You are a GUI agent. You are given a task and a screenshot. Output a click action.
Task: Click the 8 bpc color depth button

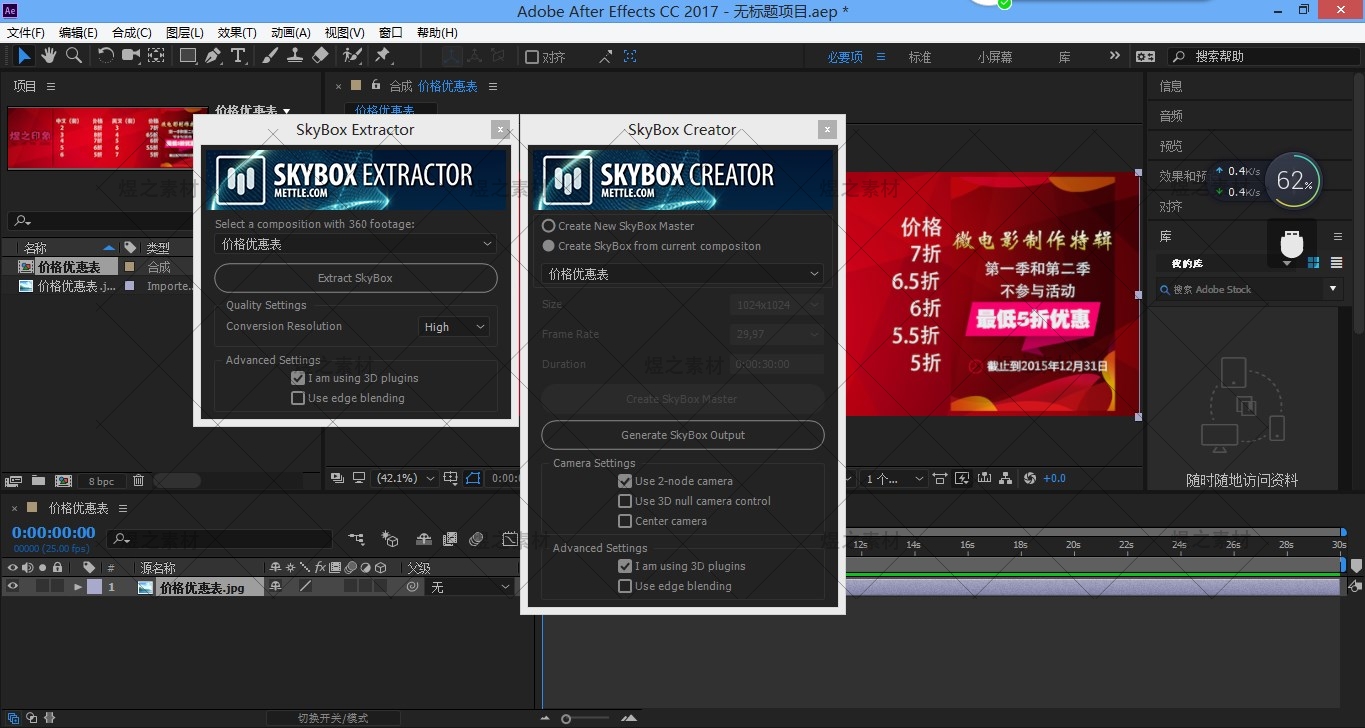pos(101,481)
